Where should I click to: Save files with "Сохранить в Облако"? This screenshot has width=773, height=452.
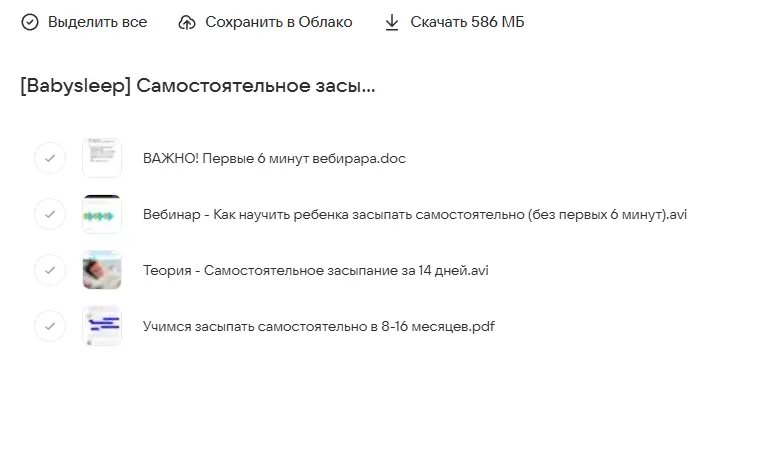click(x=278, y=22)
